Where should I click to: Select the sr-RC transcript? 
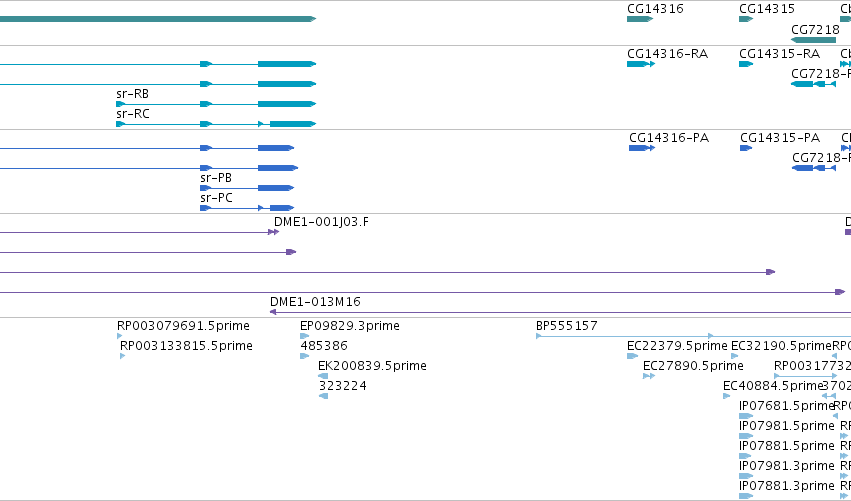tap(216, 124)
